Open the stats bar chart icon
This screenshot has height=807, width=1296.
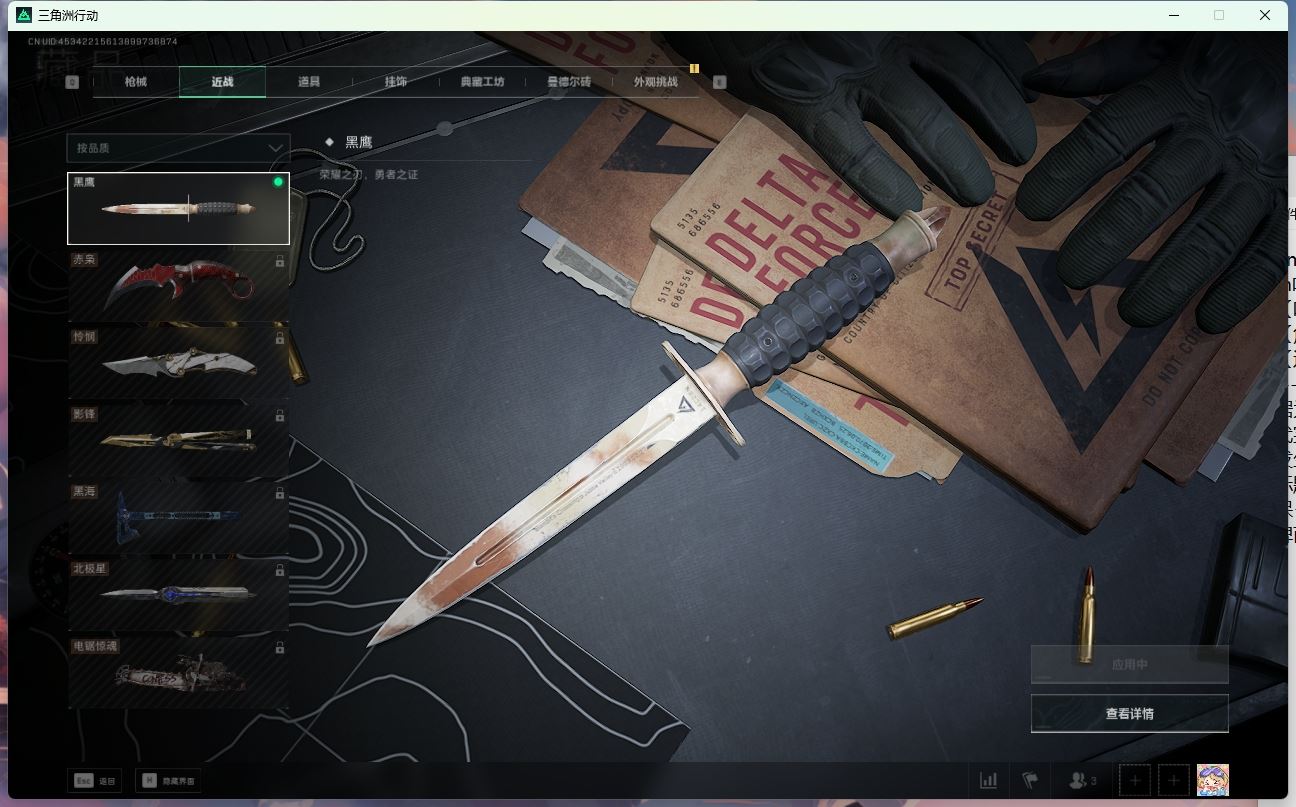pos(988,780)
